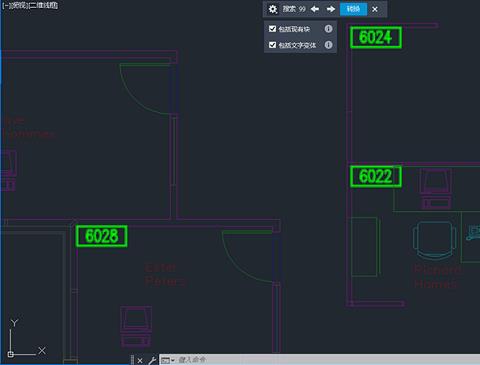Jump to next match with right arrow
The width and height of the screenshot is (480, 365).
click(331, 9)
